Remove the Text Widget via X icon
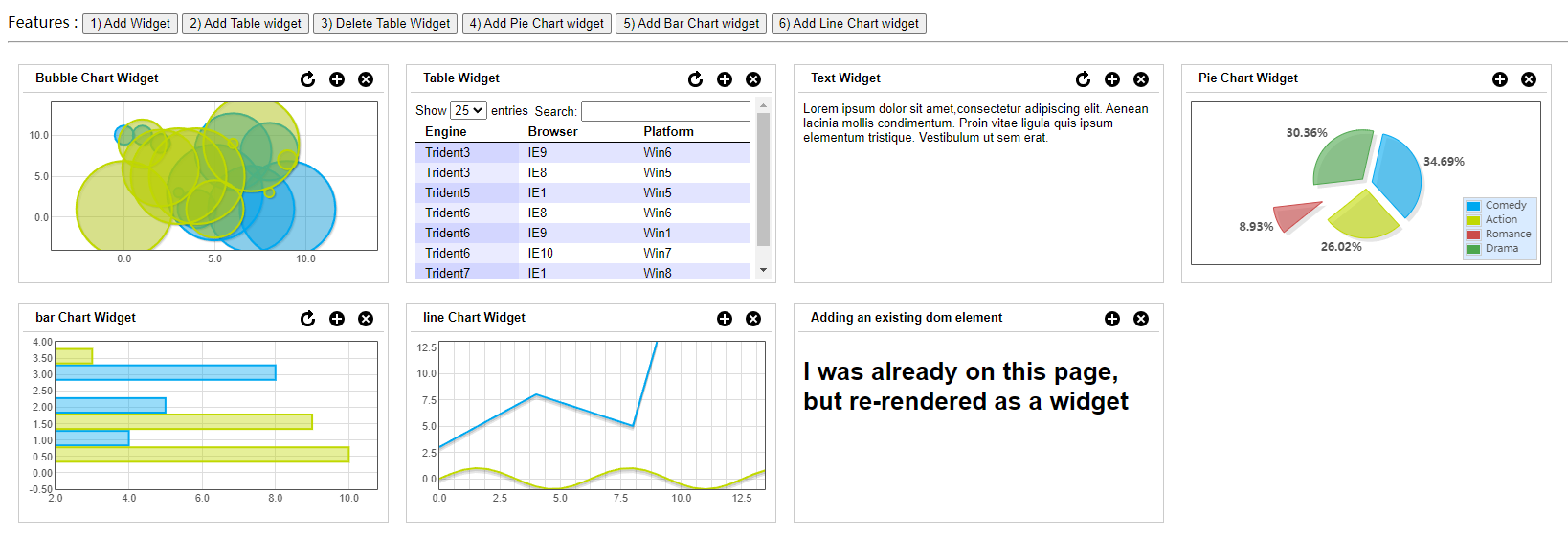This screenshot has height=538, width=1568. coord(1141,79)
